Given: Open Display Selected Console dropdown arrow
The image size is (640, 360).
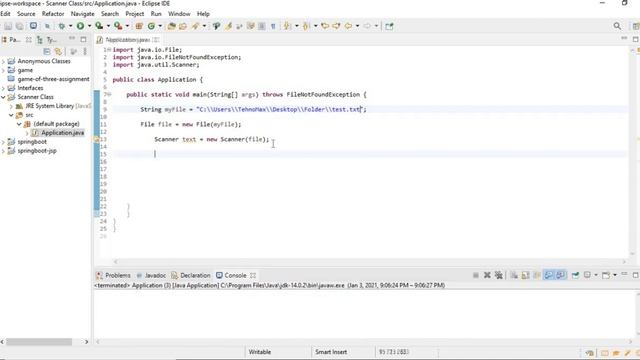Looking at the screenshot, I should point(596,276).
